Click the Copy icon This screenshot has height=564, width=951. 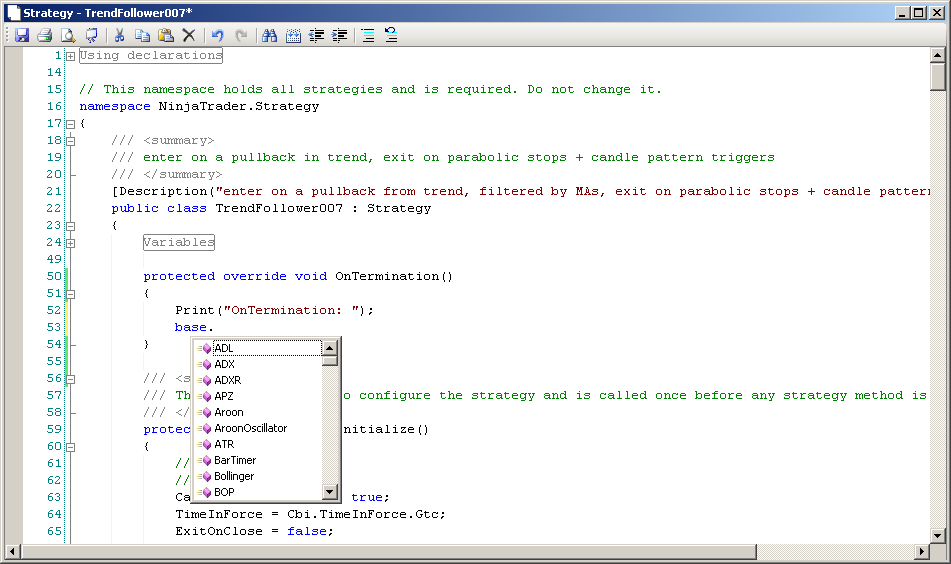(x=143, y=36)
